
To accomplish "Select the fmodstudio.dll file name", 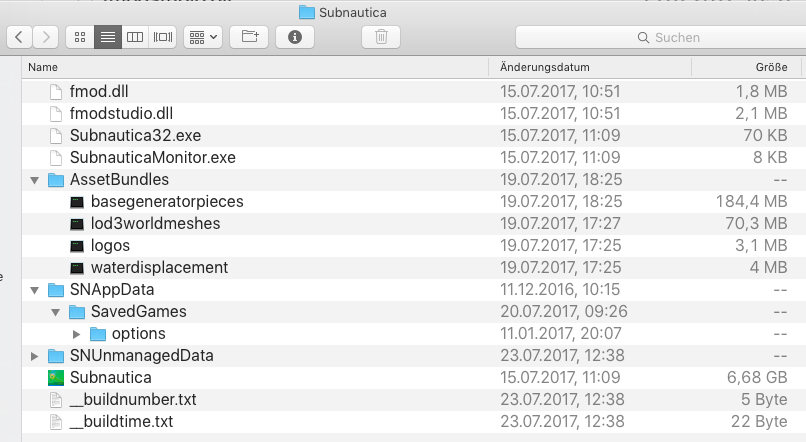I will [x=121, y=114].
